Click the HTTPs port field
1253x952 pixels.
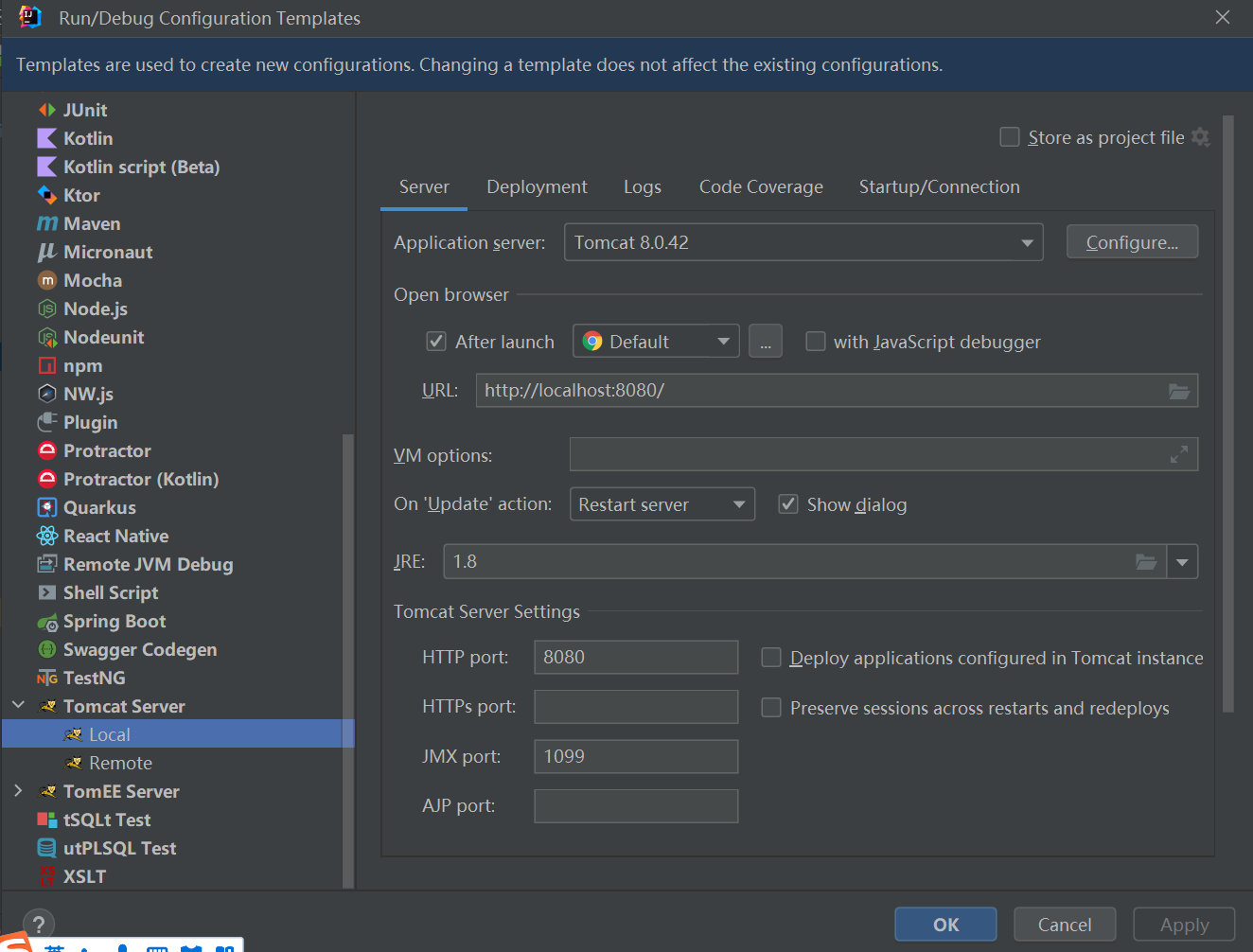pos(636,707)
